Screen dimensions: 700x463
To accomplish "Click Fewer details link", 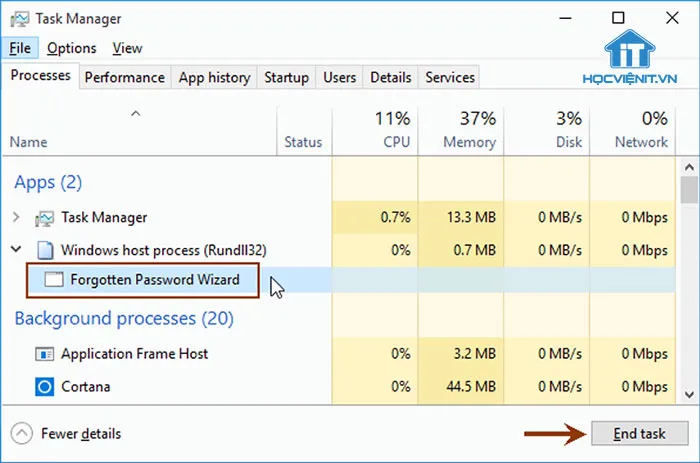I will click(x=81, y=434).
